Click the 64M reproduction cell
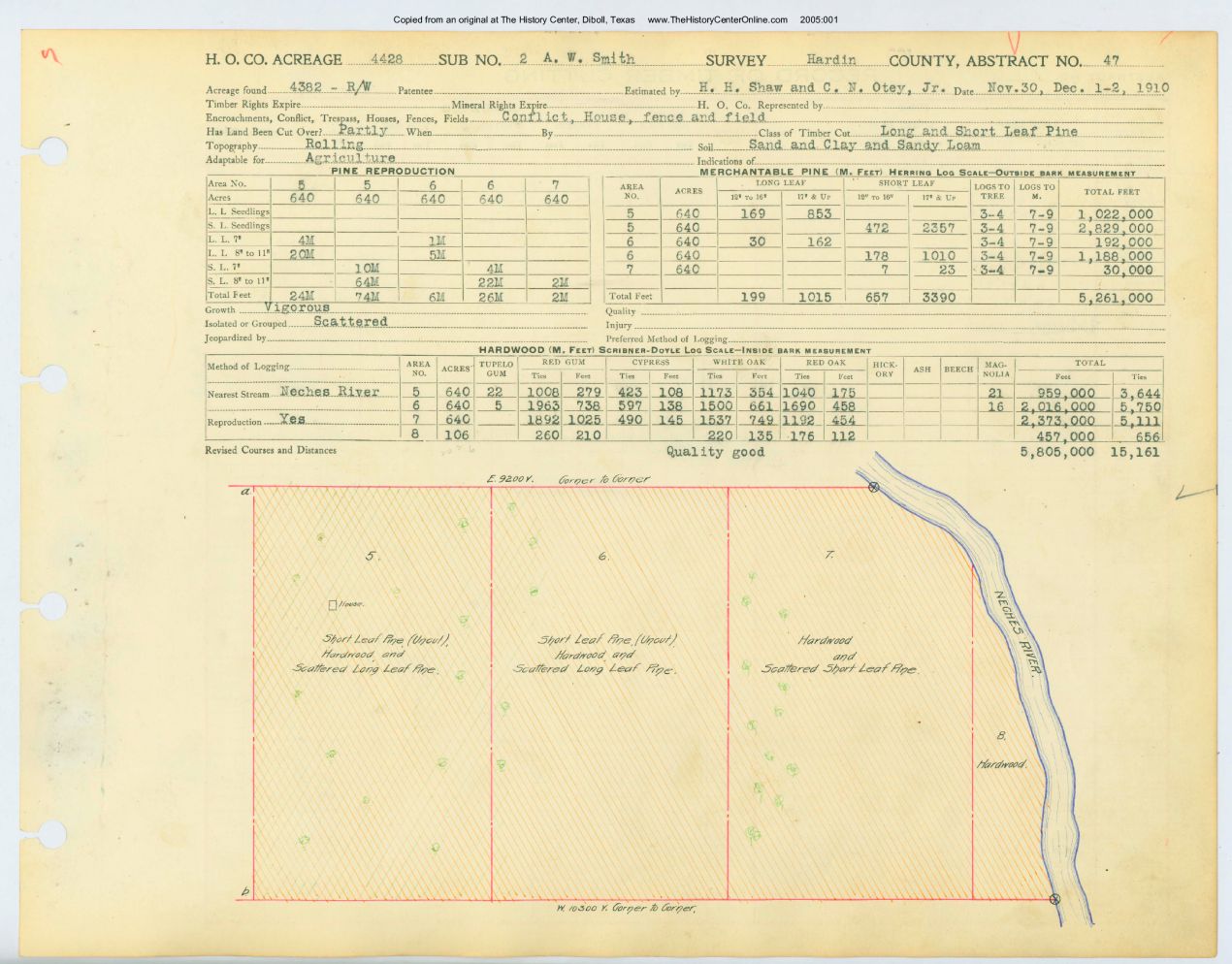 click(367, 282)
